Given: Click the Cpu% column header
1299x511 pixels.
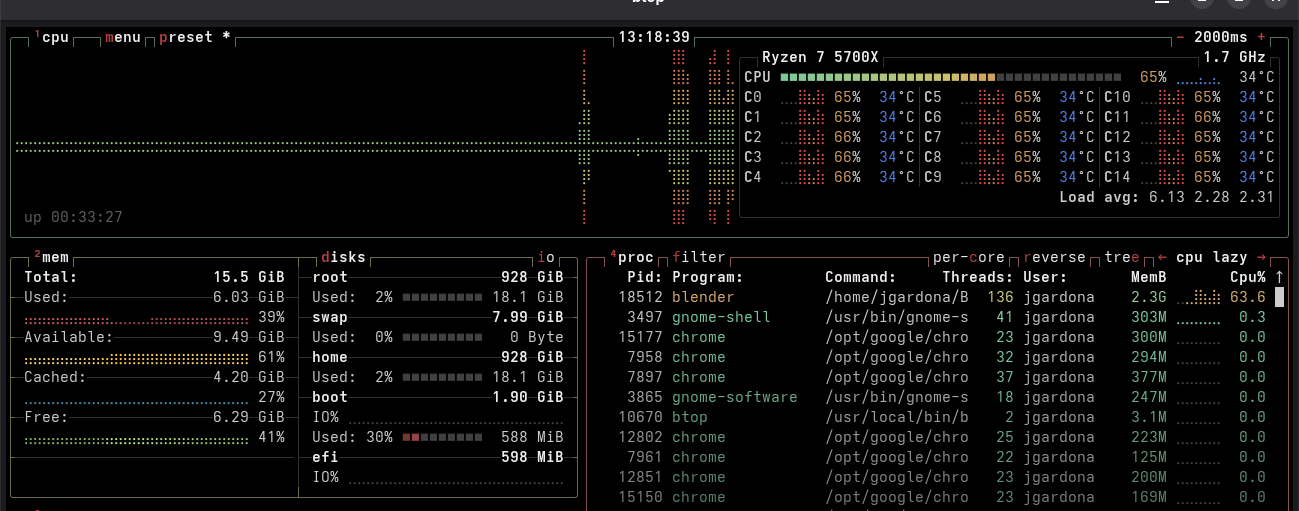Looking at the screenshot, I should point(1248,277).
